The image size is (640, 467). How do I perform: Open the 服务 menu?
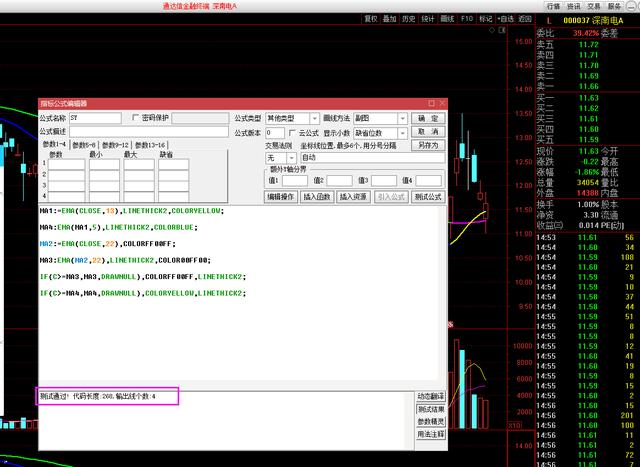(614, 6)
